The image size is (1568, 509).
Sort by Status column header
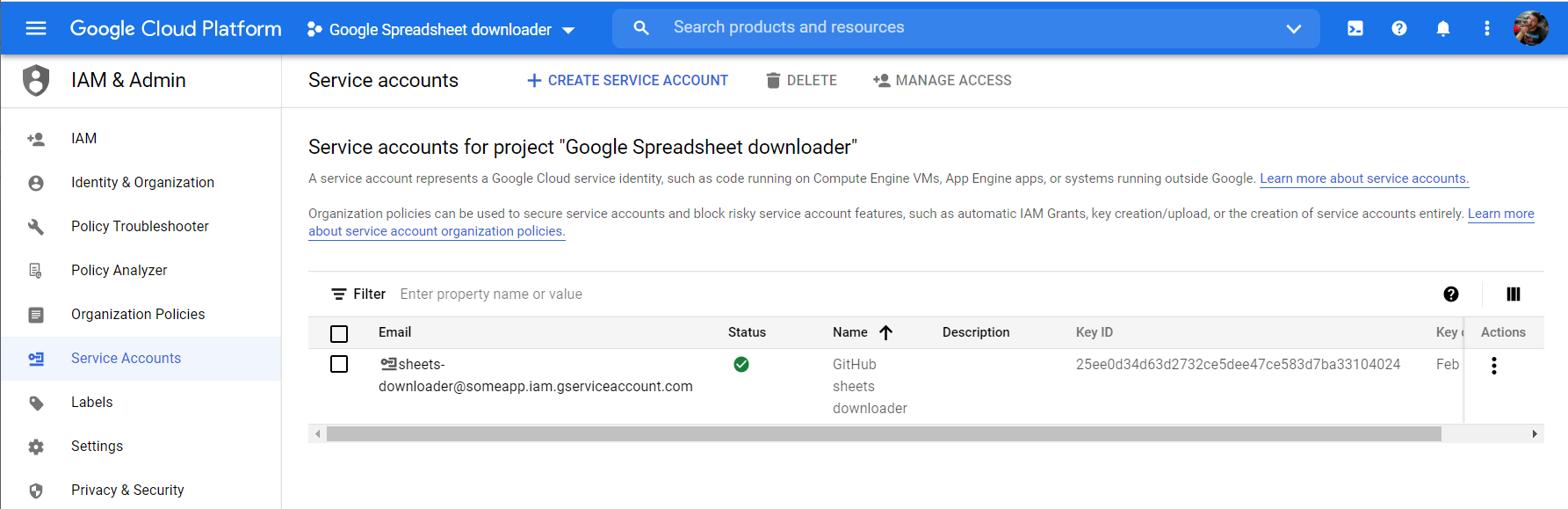(747, 332)
